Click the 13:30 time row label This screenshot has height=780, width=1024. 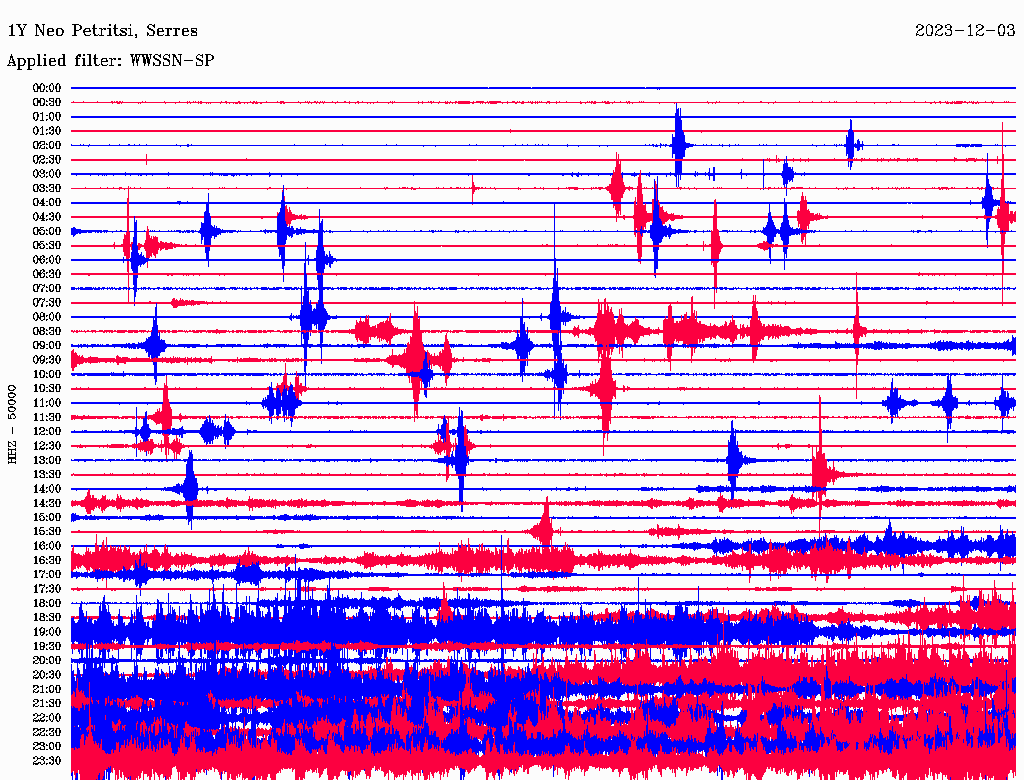tap(47, 474)
